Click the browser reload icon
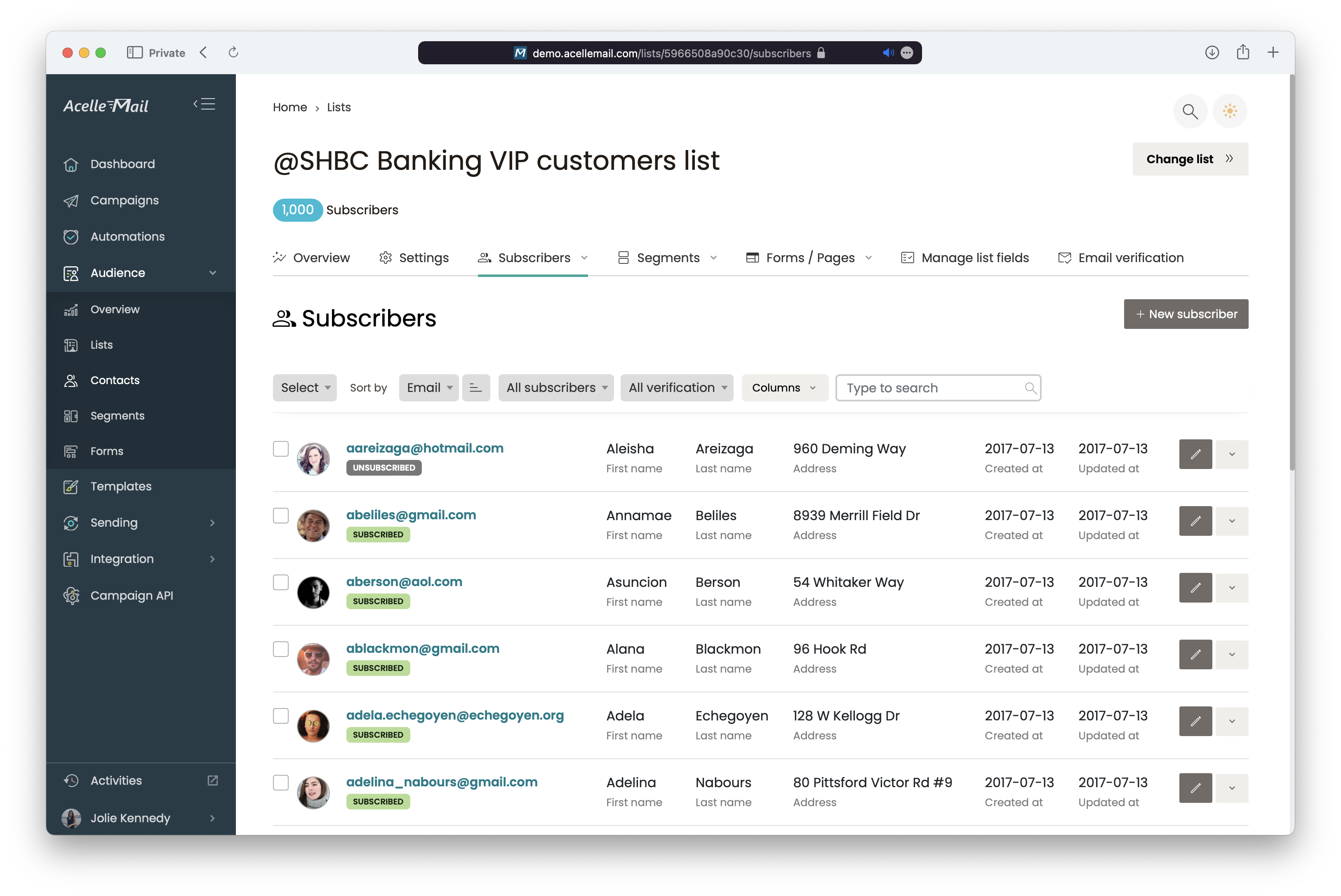 [x=233, y=53]
